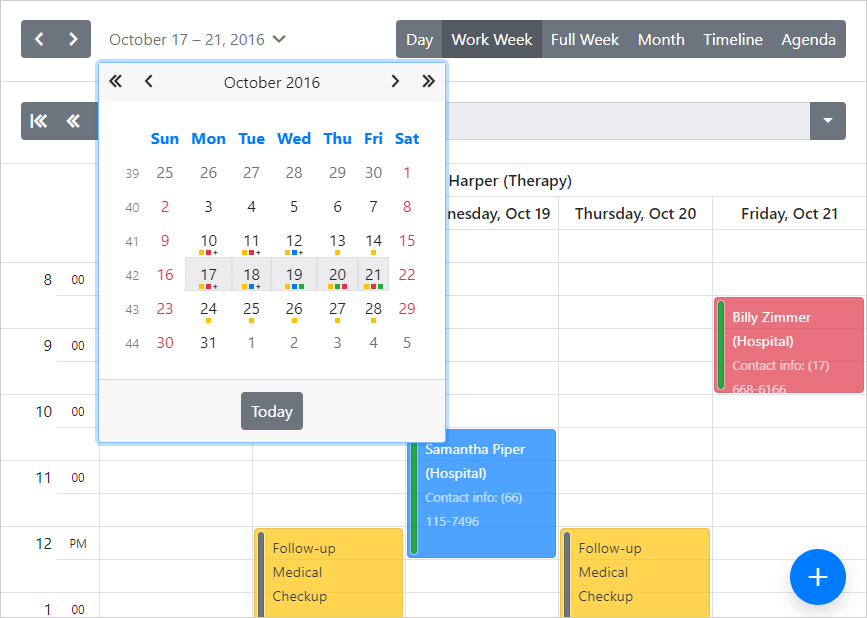Collapse the October 17 – 21, 2016 date dropdown
867x618 pixels.
point(197,40)
